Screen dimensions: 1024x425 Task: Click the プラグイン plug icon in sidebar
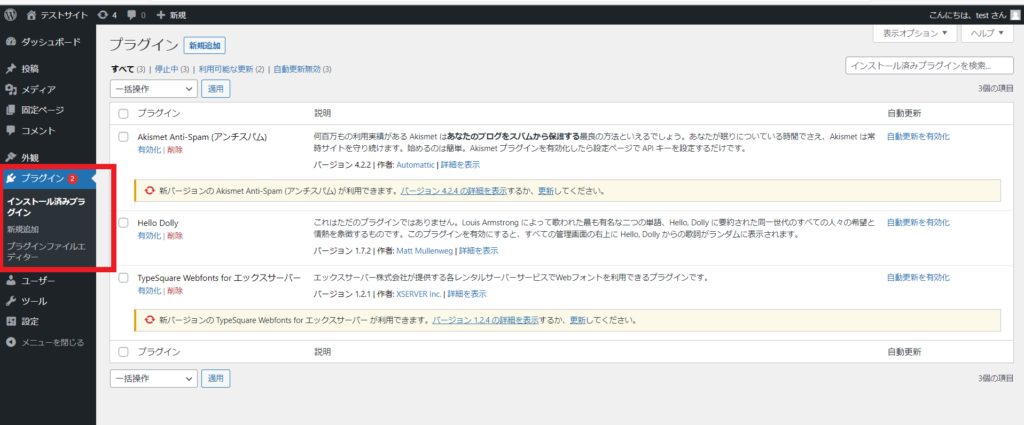coord(11,178)
